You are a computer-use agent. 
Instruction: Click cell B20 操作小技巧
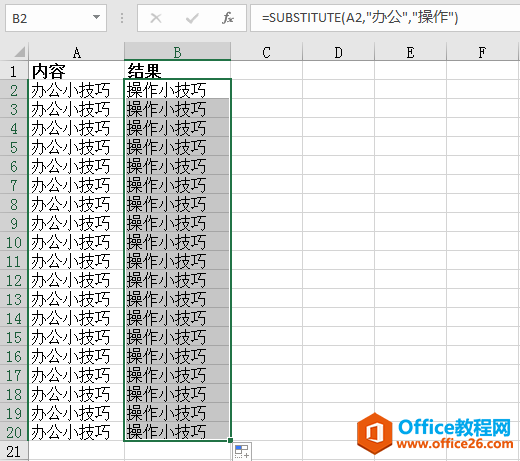point(177,431)
